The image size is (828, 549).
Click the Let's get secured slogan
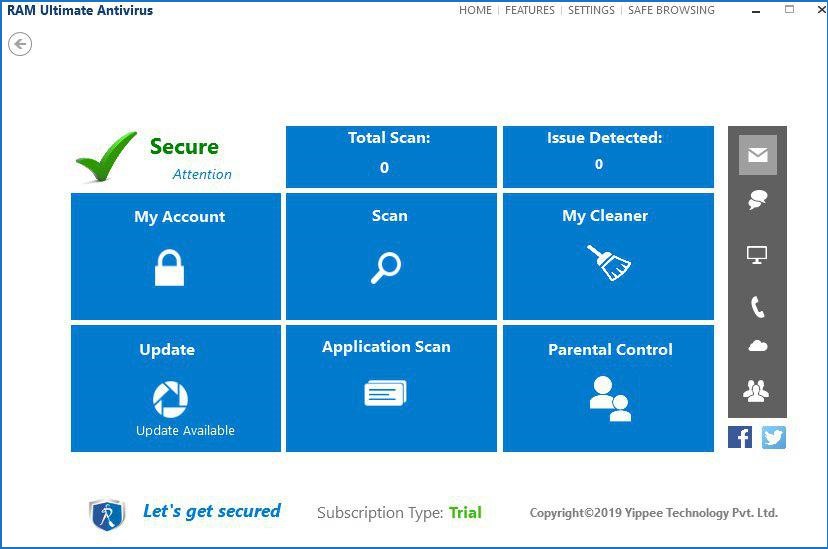[x=212, y=511]
